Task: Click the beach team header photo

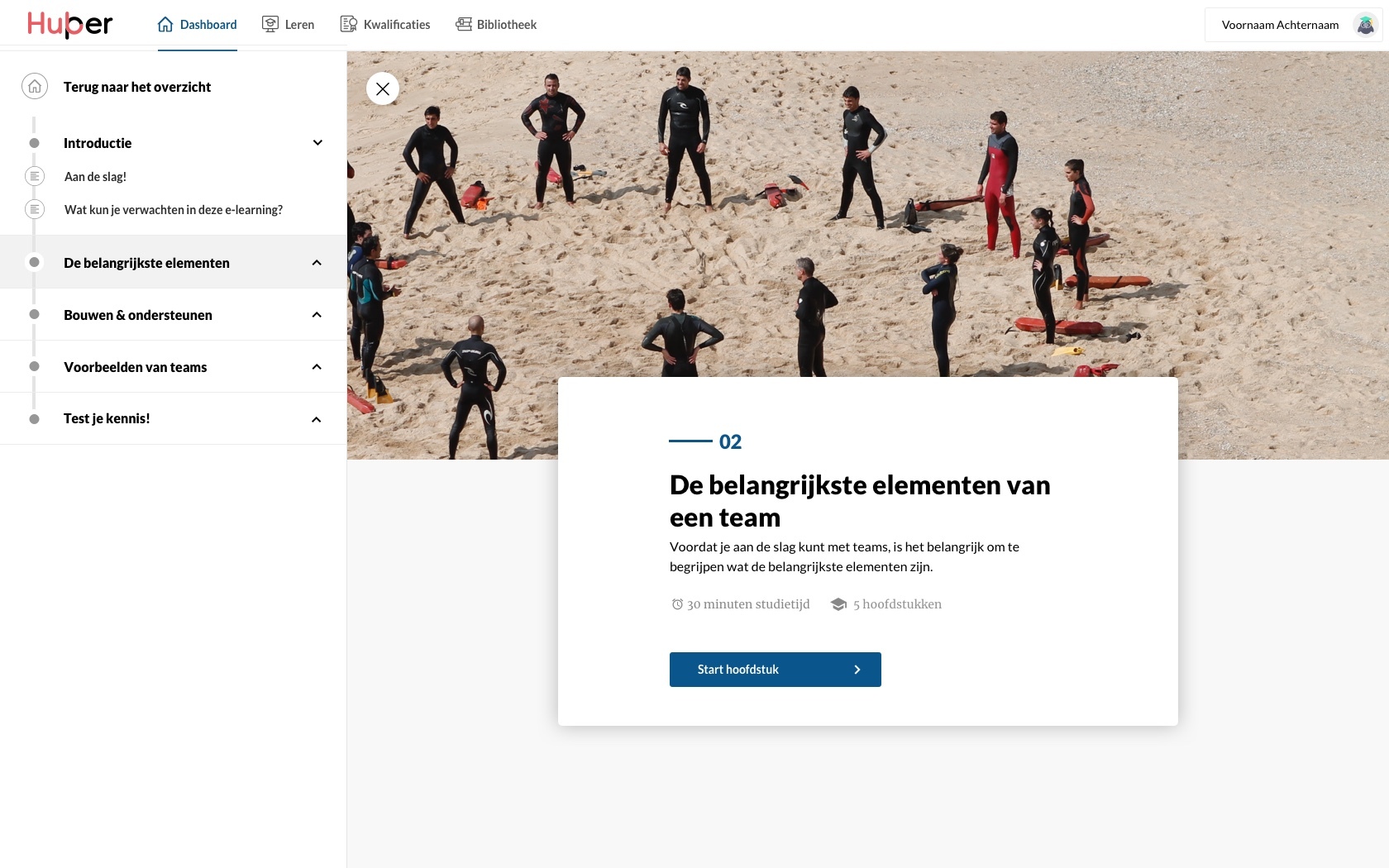Action: pyautogui.click(x=868, y=215)
